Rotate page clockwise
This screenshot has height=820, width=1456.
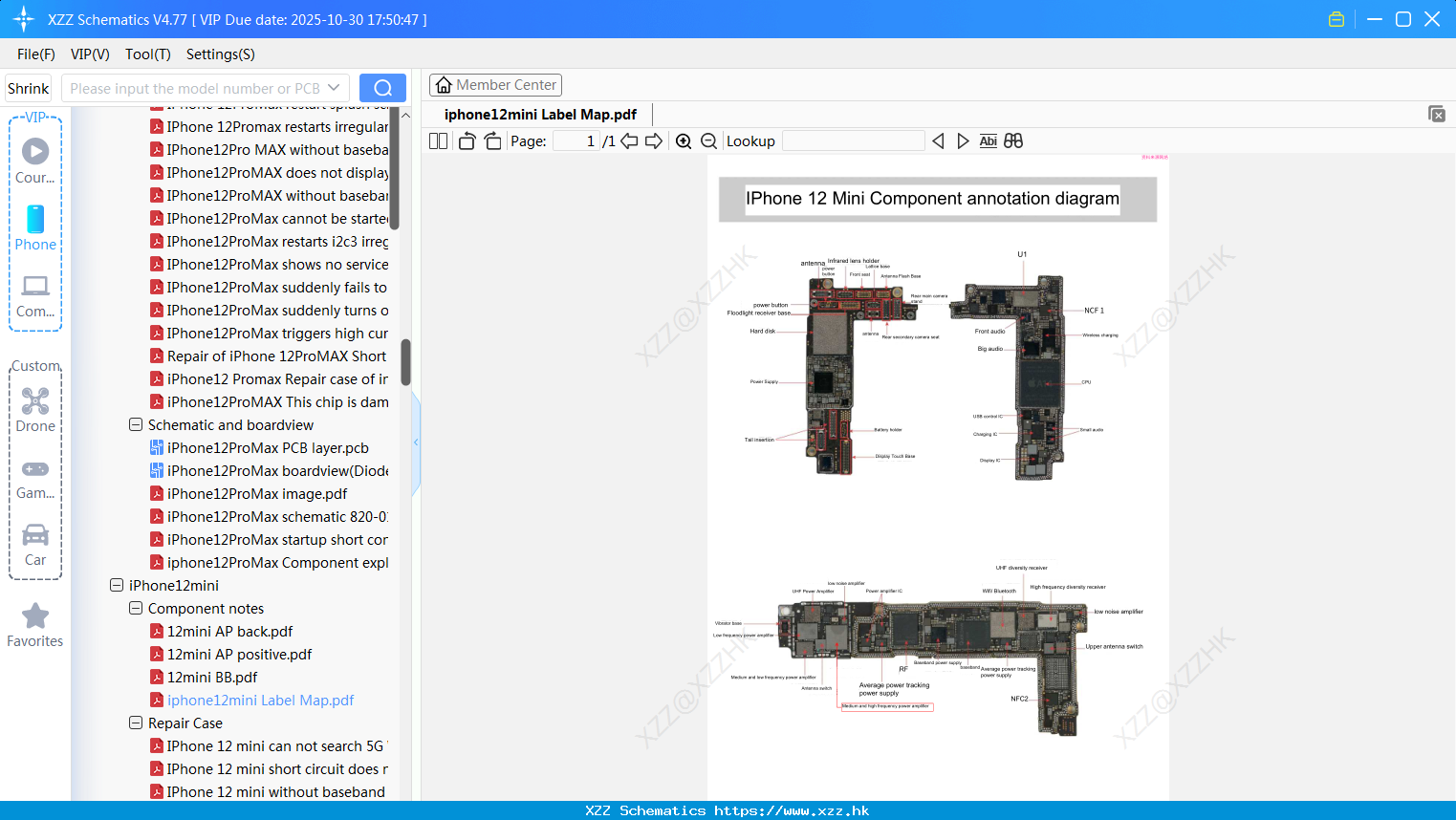coord(492,141)
